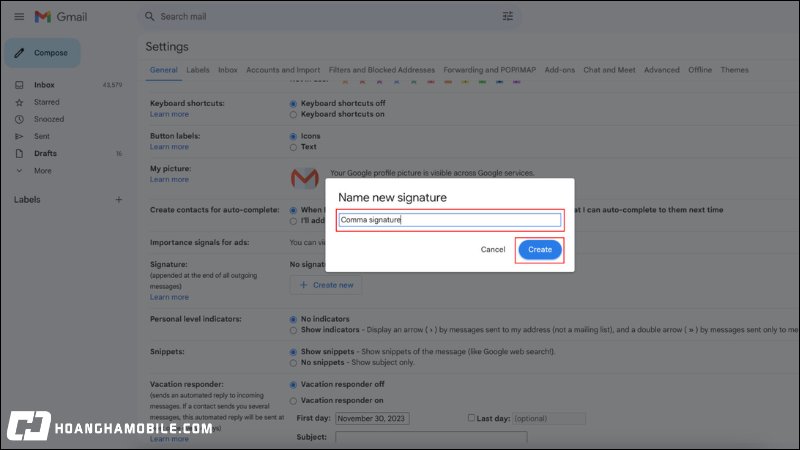Viewport: 800px width, 450px height.
Task: Click the vacation Subject field
Action: [x=431, y=437]
